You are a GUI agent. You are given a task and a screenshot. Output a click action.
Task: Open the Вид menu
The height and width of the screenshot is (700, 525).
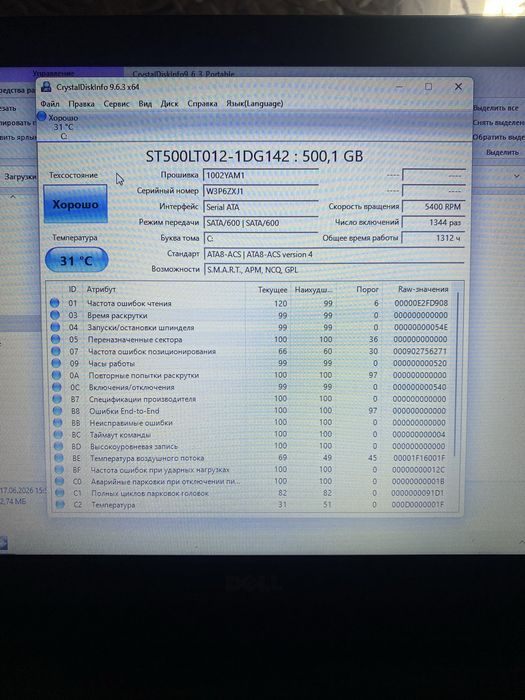(x=145, y=104)
